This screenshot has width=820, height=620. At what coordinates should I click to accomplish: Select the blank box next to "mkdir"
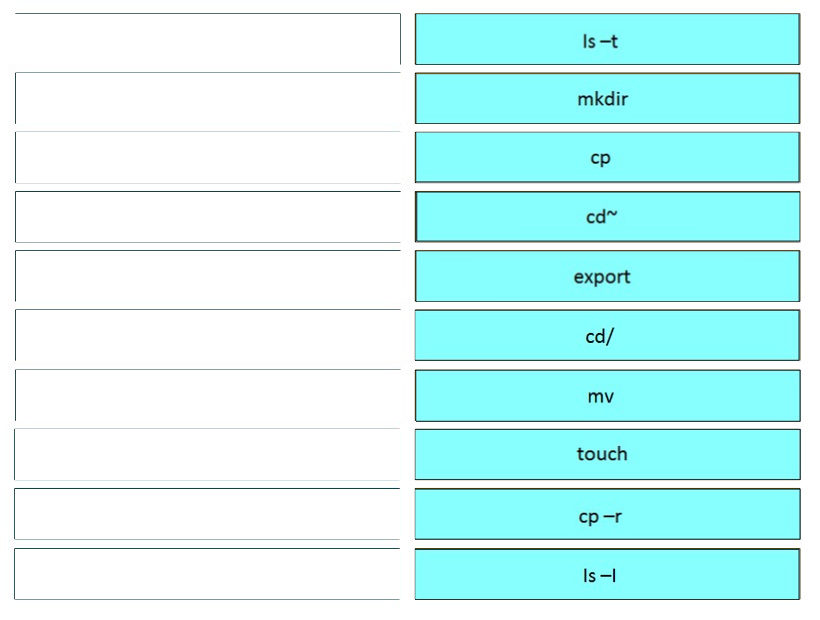click(208, 98)
